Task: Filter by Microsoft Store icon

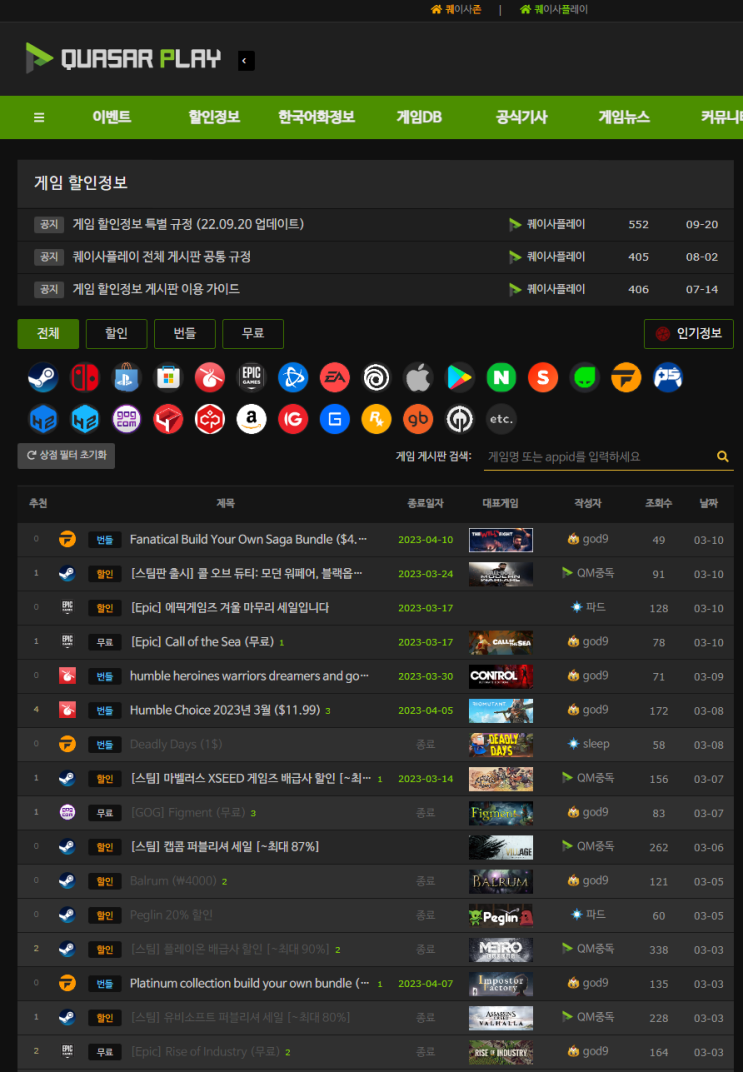Action: tap(168, 377)
